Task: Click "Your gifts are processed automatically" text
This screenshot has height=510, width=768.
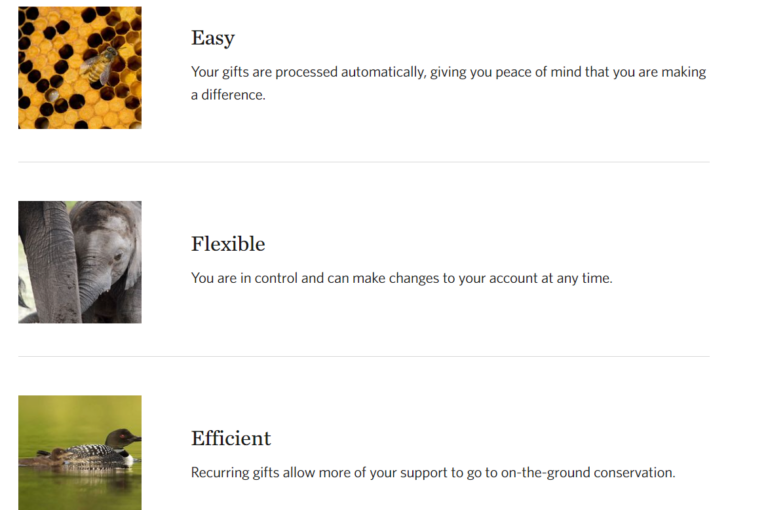Action: click(x=308, y=72)
